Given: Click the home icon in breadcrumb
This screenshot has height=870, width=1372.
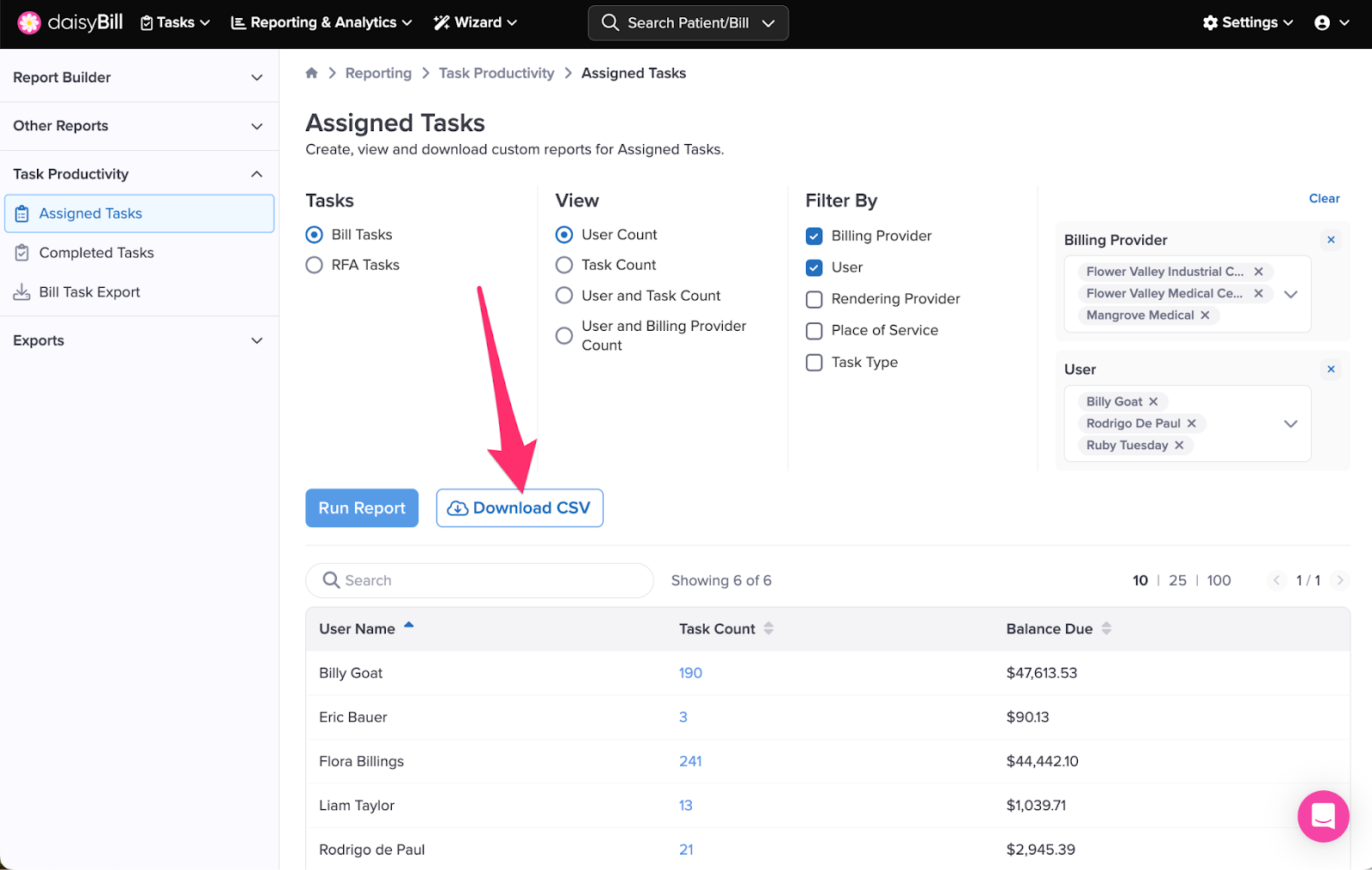Looking at the screenshot, I should pos(311,73).
